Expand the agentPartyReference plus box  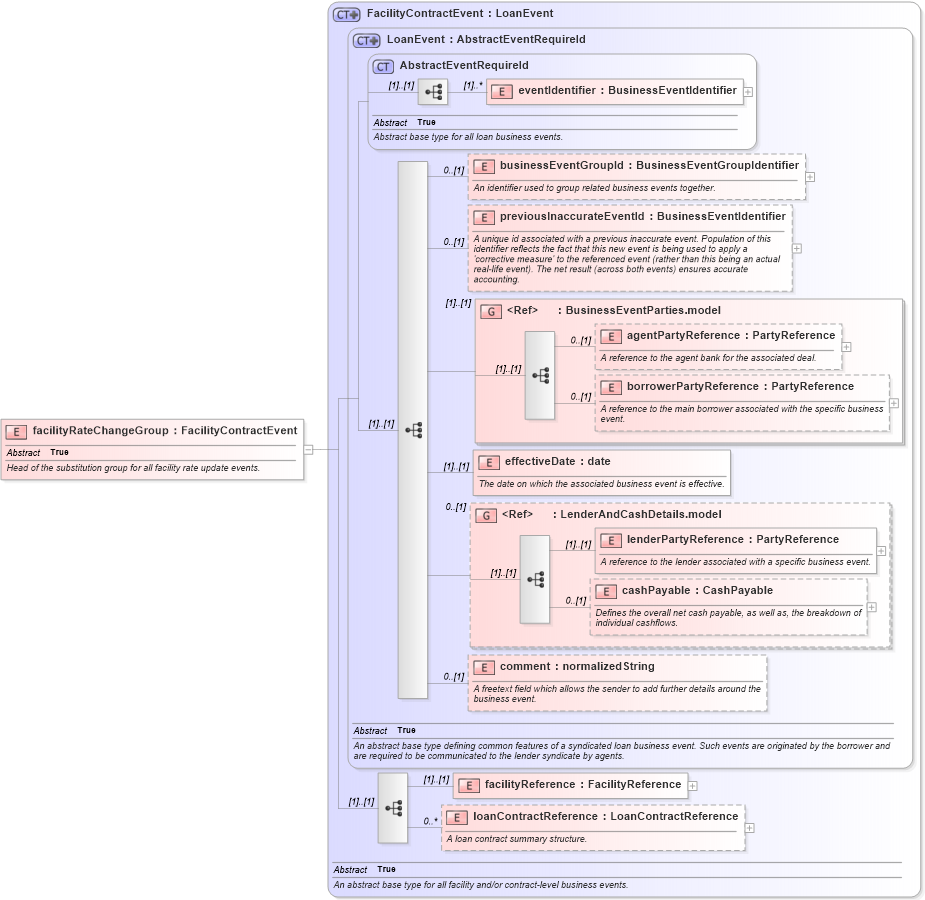point(846,345)
